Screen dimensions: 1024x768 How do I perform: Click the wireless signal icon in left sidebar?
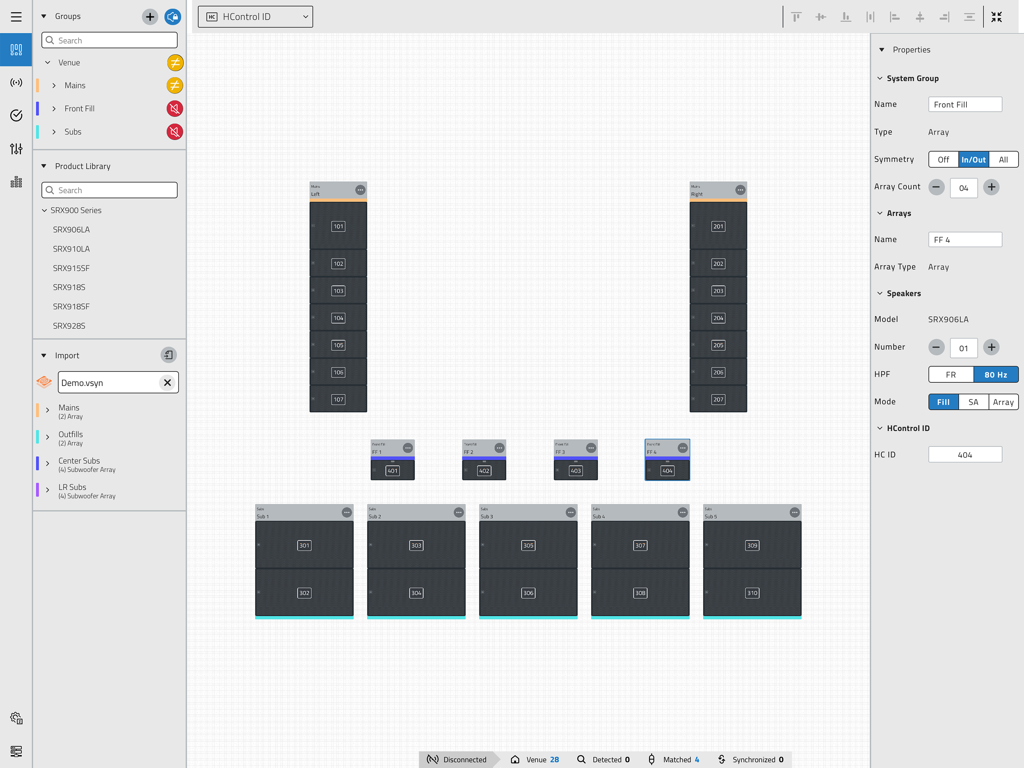click(16, 82)
